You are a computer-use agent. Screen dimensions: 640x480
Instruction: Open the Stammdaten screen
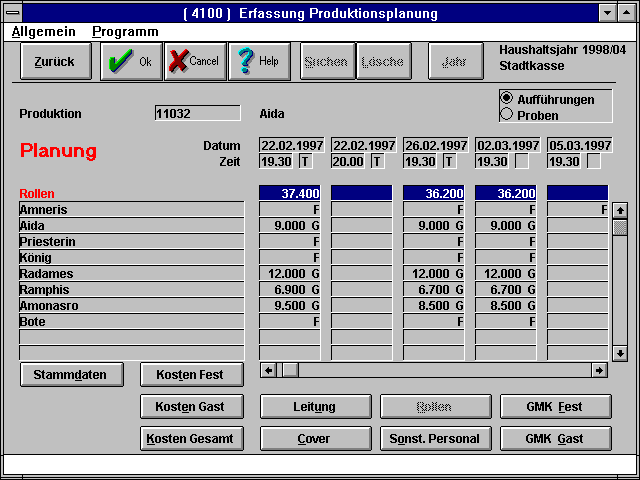[71, 375]
